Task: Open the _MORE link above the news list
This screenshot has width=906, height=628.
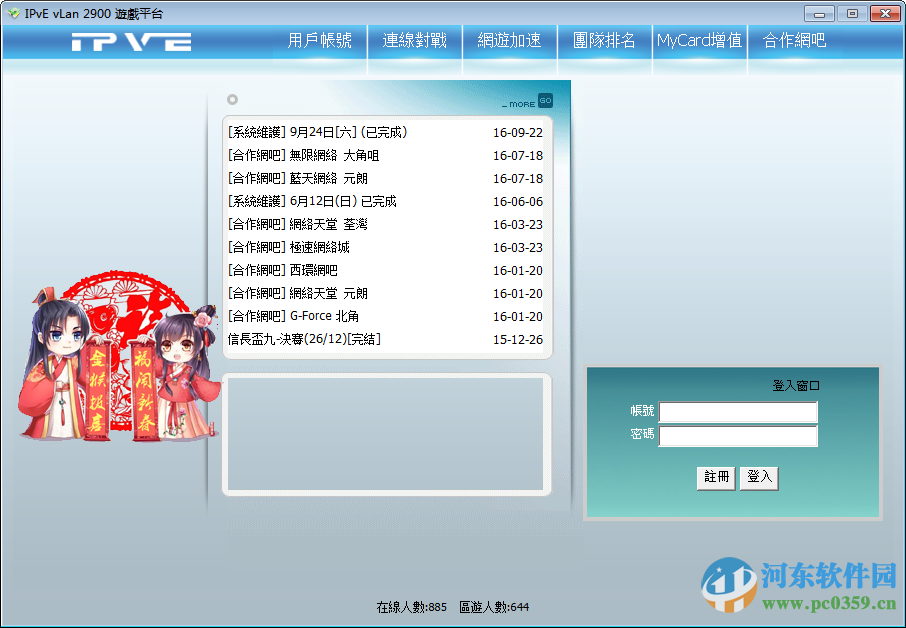Action: [523, 100]
